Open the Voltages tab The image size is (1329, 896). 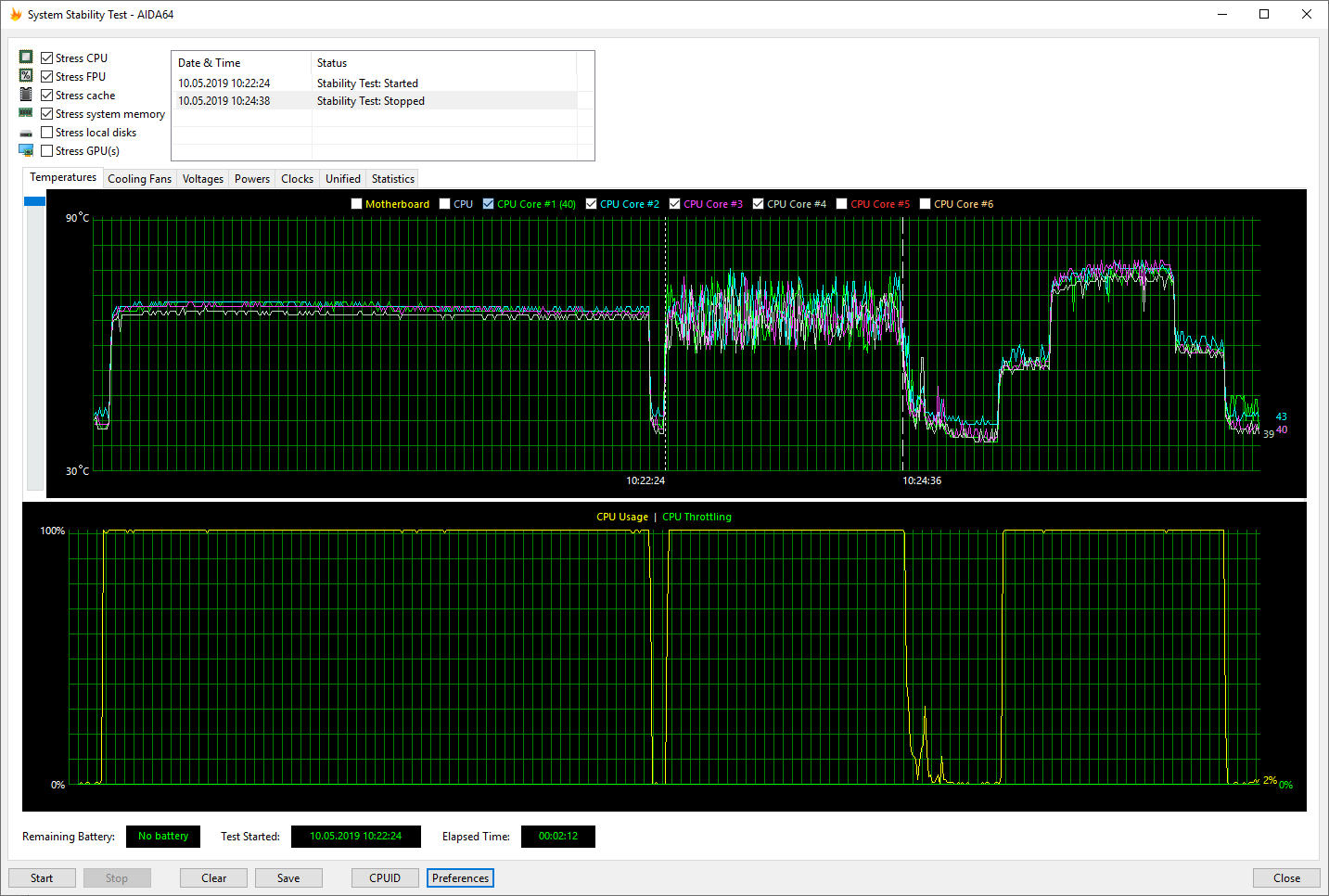(x=203, y=179)
